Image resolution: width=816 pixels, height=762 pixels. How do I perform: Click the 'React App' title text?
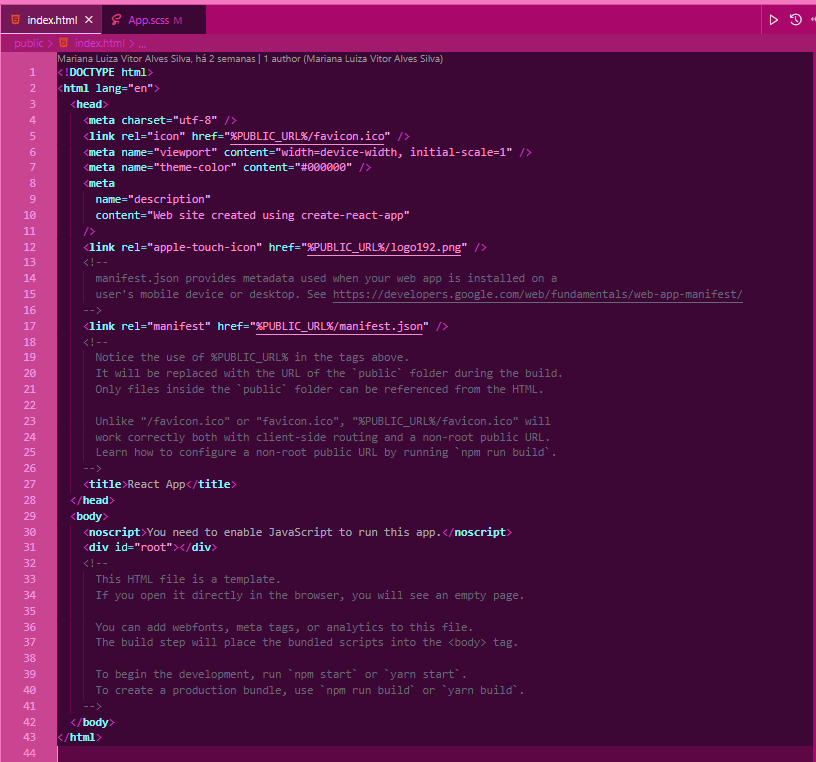156,484
